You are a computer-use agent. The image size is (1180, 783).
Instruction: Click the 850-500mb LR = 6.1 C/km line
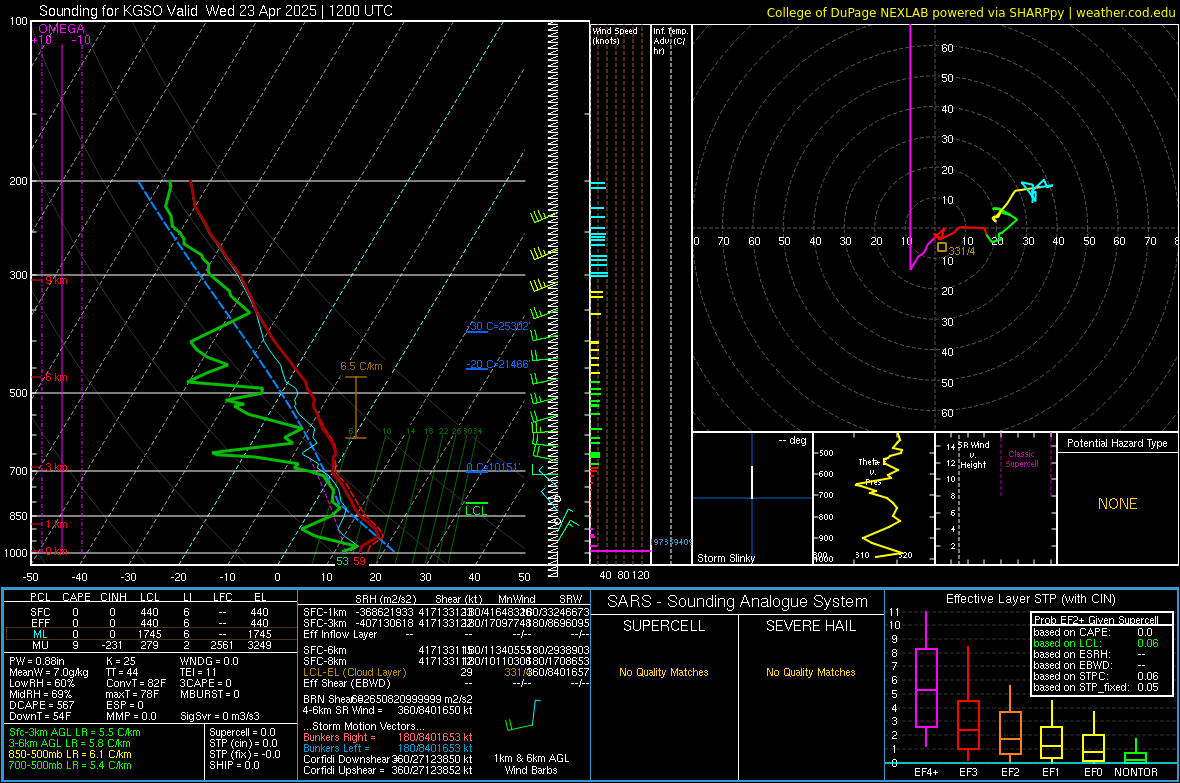(x=70, y=754)
